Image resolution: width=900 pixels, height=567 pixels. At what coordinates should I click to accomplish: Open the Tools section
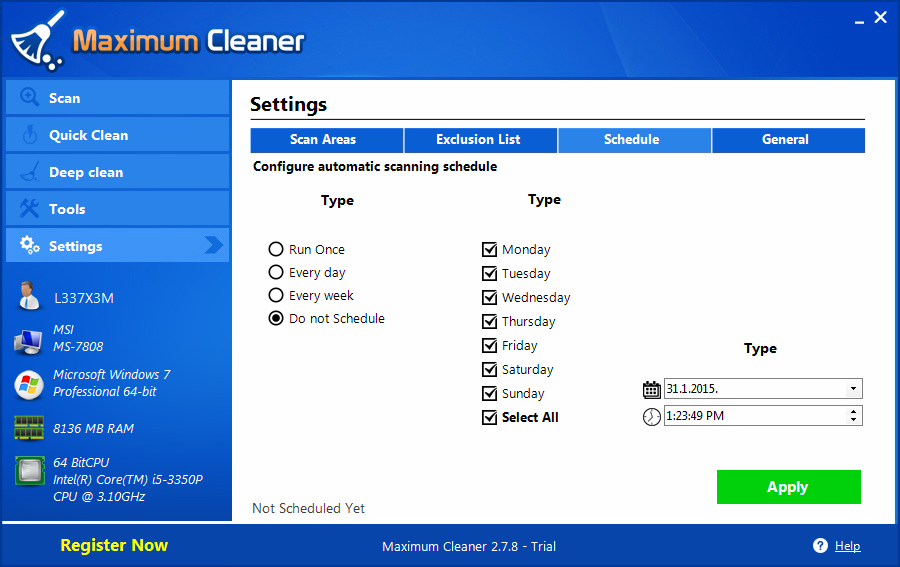[x=117, y=208]
